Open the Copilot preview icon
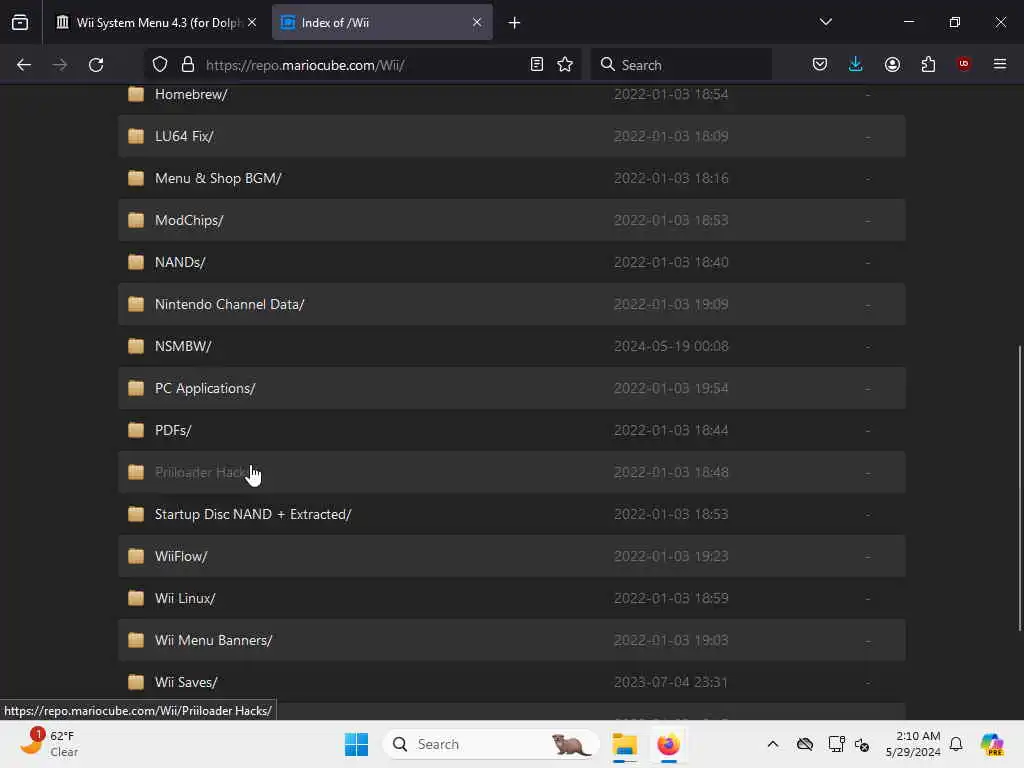Screen dimensions: 1024x768 click(991, 744)
